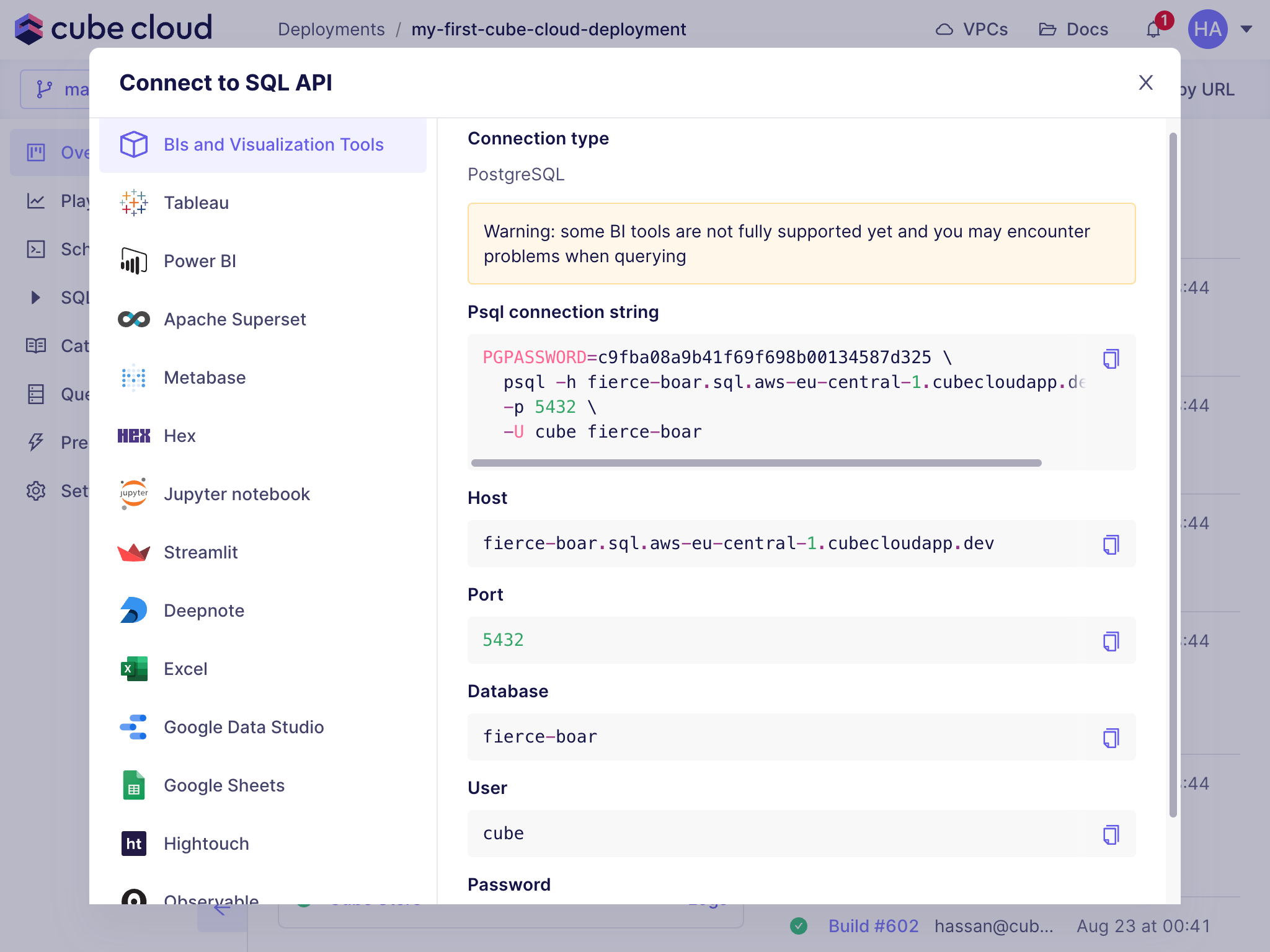This screenshot has height=952, width=1270.
Task: Click the User field showing cube
Action: click(802, 834)
